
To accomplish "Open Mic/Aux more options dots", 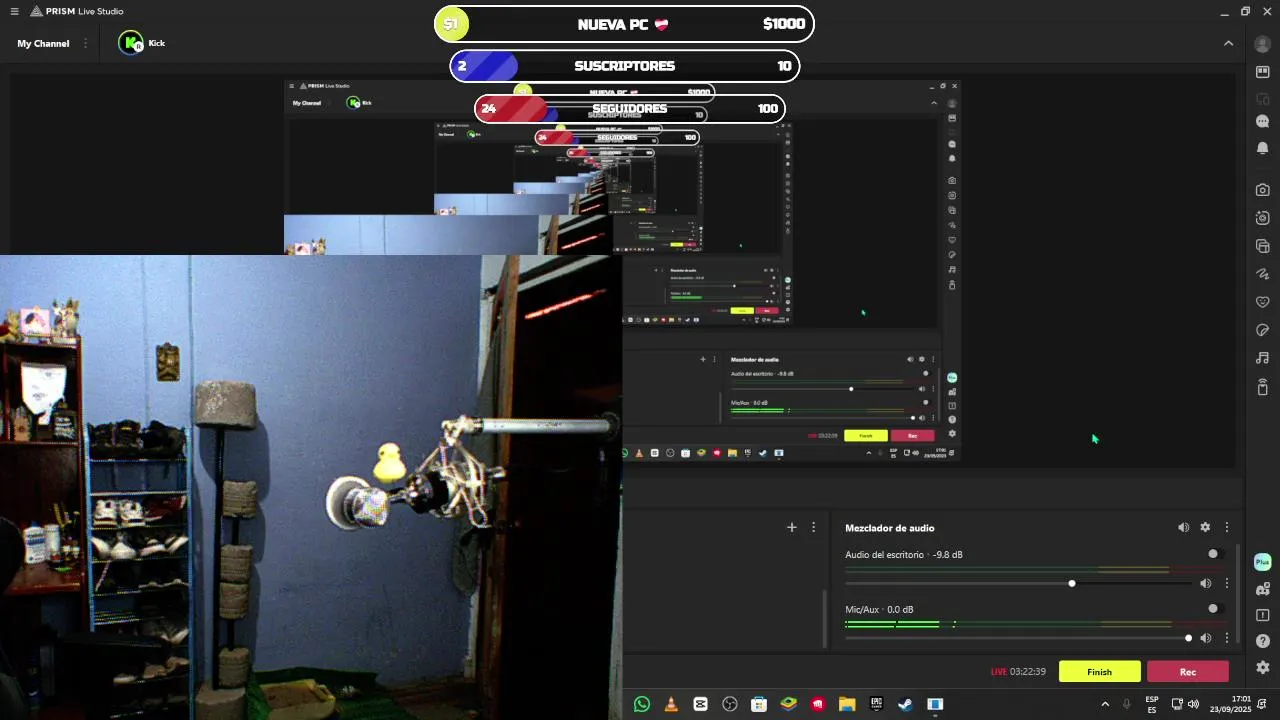I will point(1227,638).
